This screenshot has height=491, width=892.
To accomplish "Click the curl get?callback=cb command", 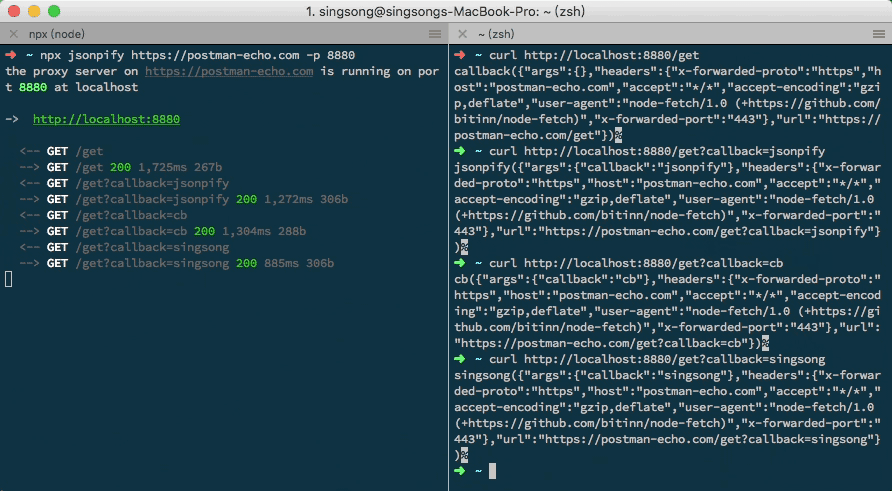I will [636, 263].
